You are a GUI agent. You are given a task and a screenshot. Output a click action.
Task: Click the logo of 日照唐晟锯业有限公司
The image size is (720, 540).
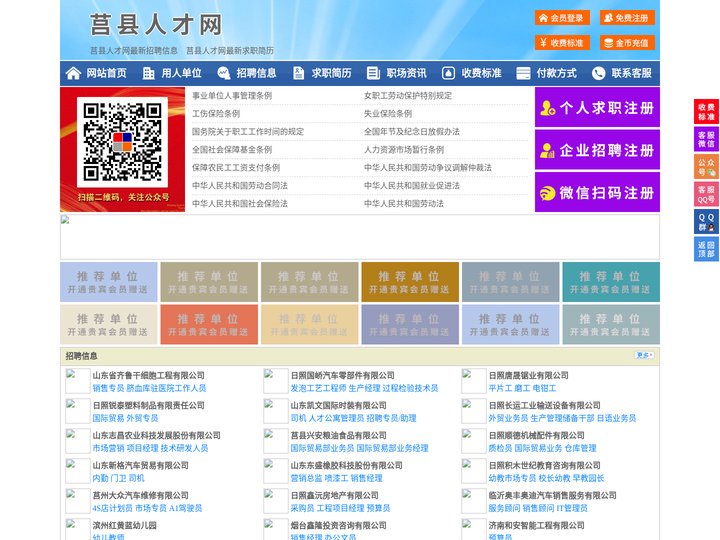click(474, 381)
